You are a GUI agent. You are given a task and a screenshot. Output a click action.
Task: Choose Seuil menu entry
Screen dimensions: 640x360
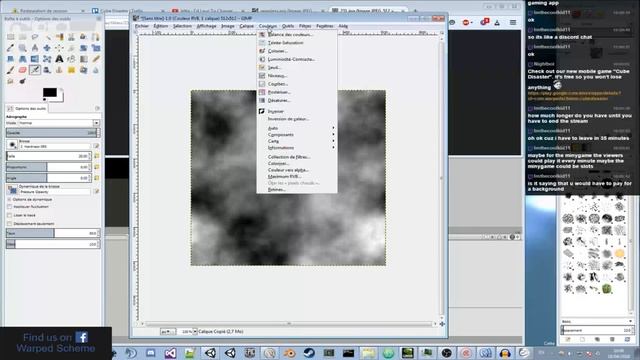pyautogui.click(x=297, y=67)
